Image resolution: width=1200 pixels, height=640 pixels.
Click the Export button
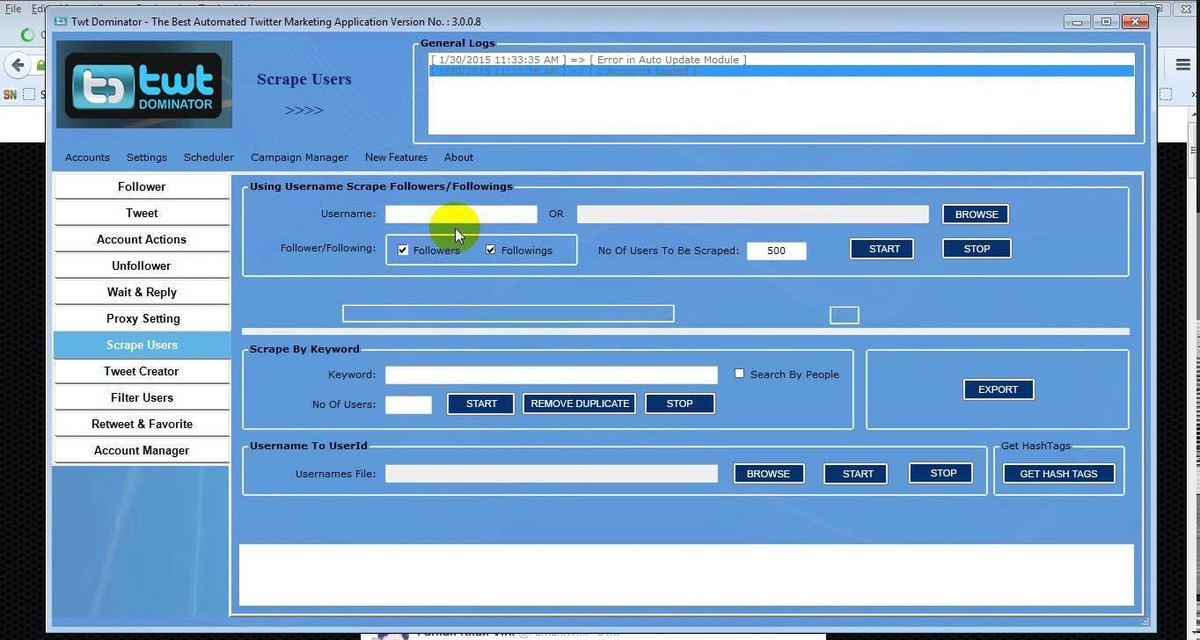coord(997,389)
